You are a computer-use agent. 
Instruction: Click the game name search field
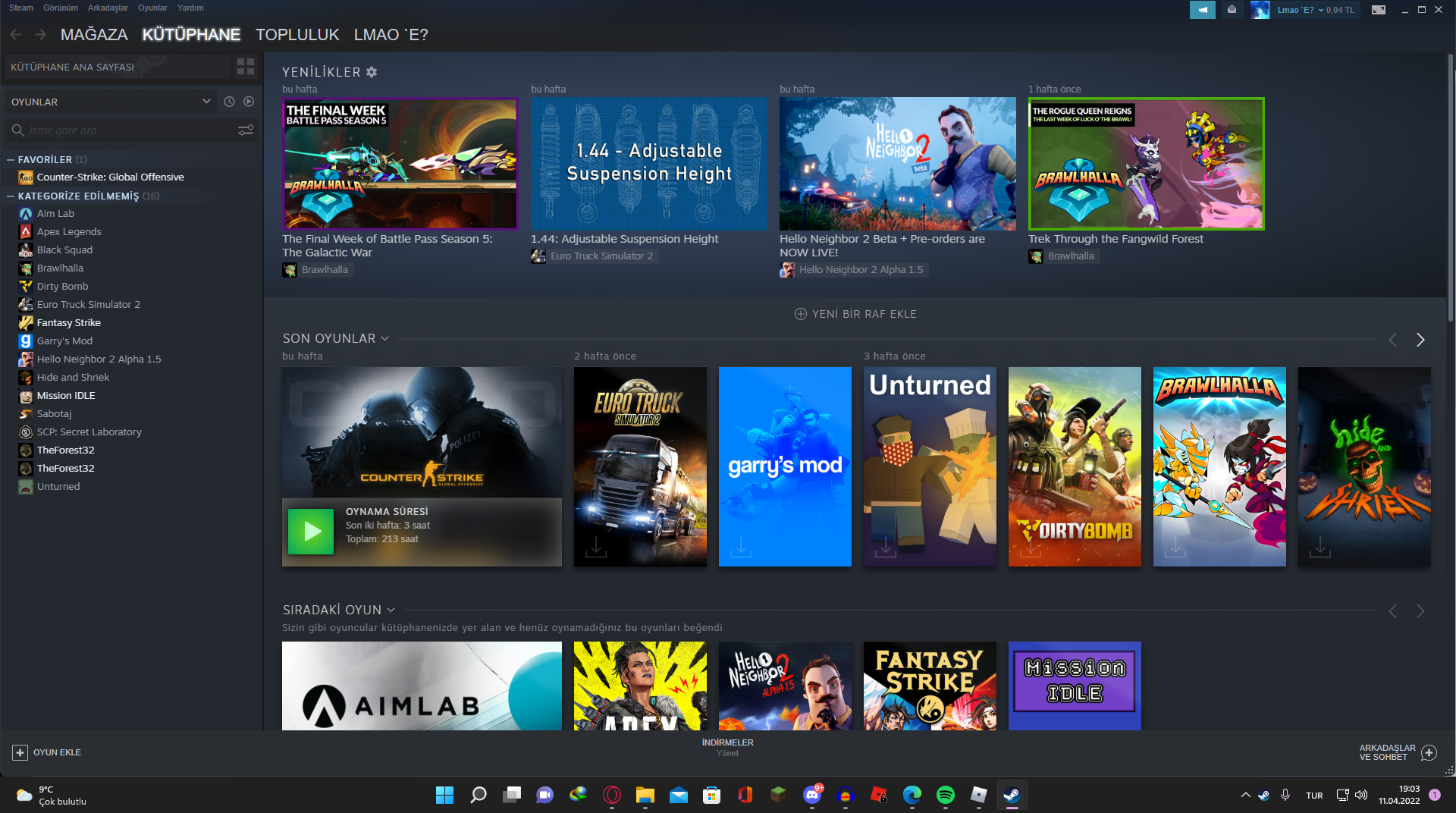(x=132, y=130)
